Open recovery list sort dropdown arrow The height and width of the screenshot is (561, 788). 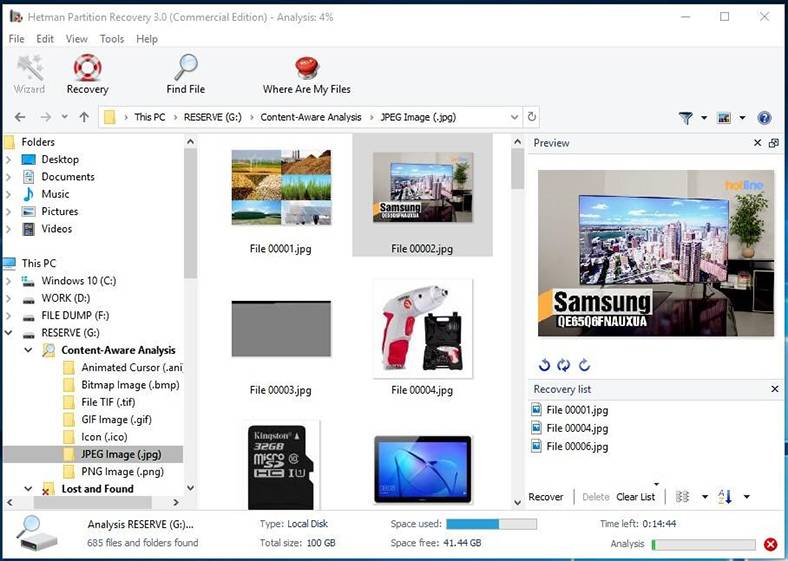point(747,497)
